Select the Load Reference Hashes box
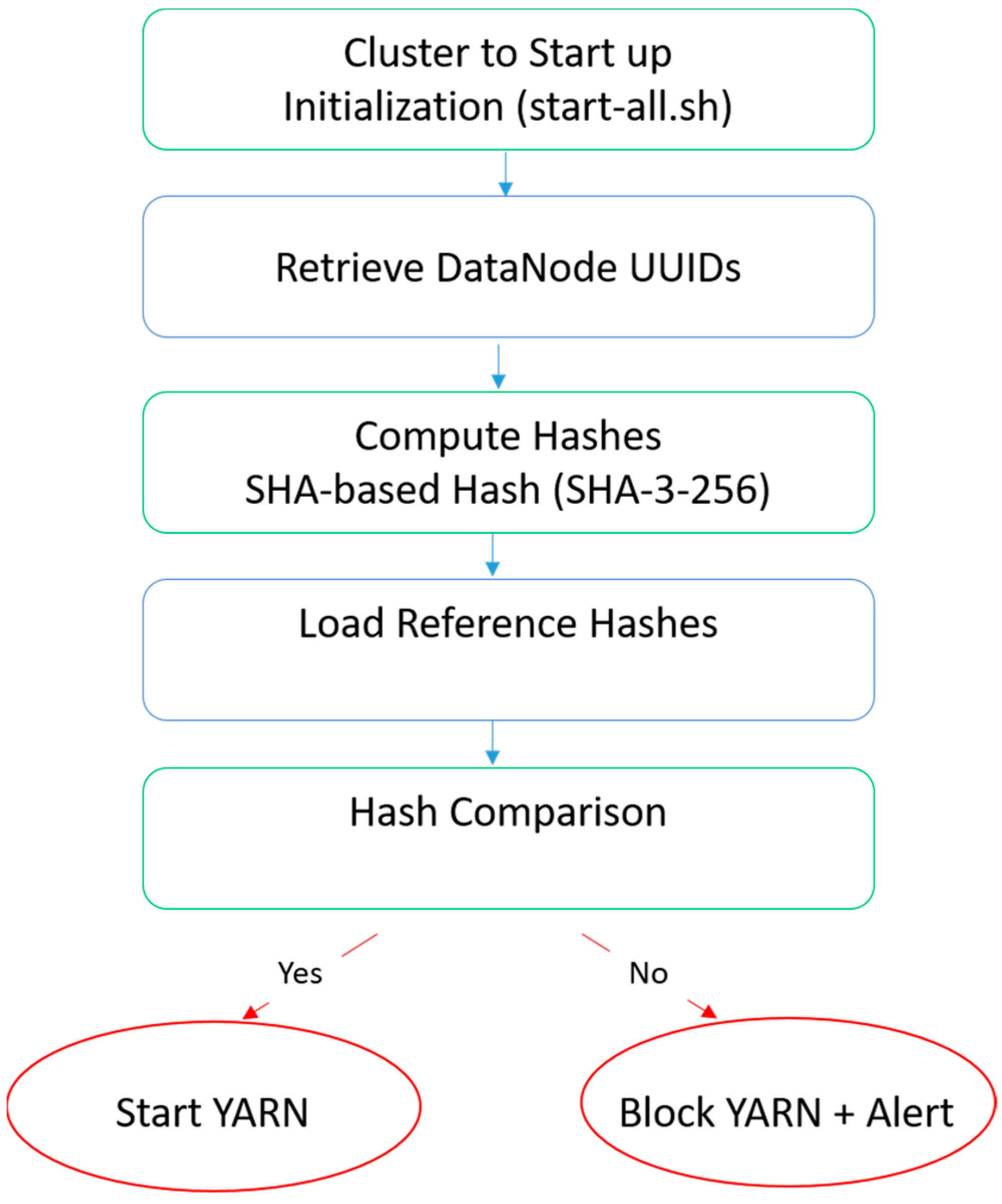This screenshot has width=1002, height=1204. (508, 650)
